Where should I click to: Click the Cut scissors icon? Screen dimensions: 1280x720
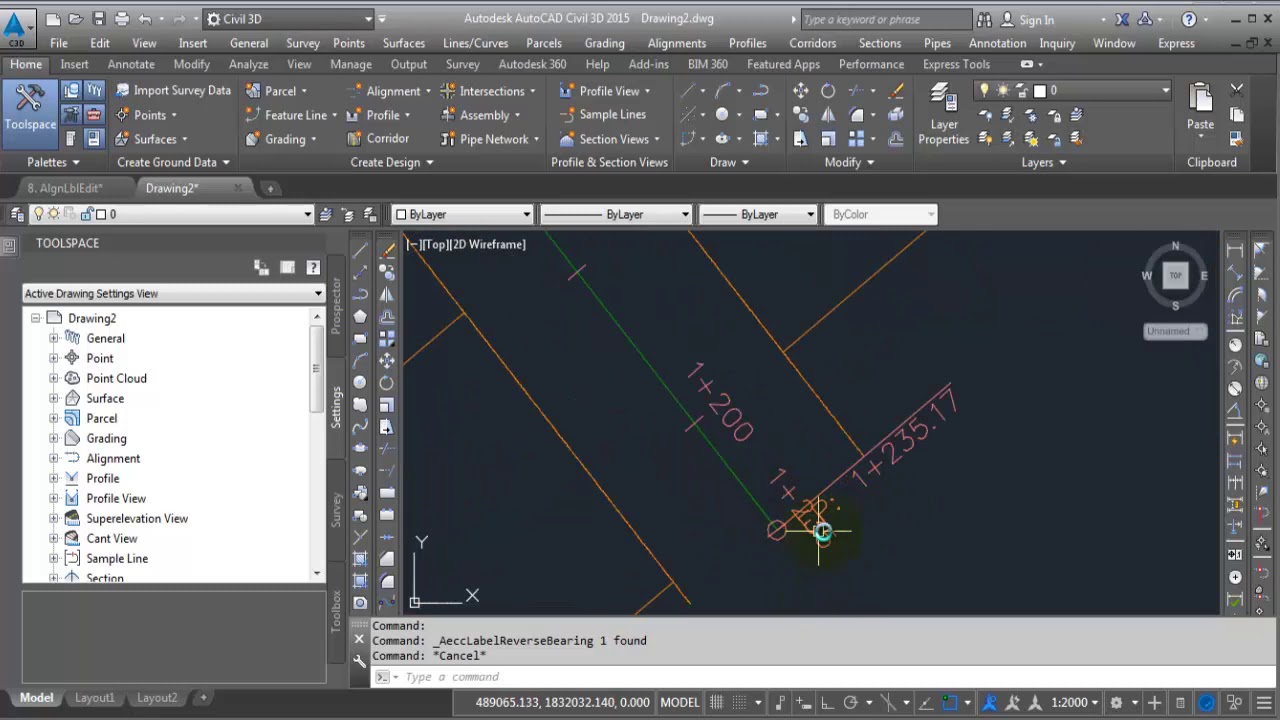pyautogui.click(x=1237, y=90)
